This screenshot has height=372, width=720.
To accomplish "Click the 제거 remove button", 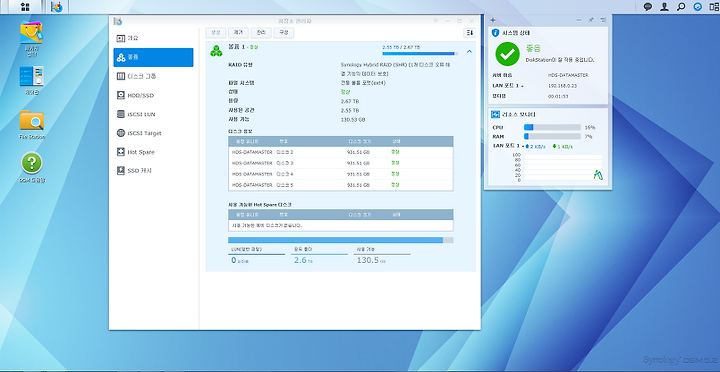I will click(238, 33).
